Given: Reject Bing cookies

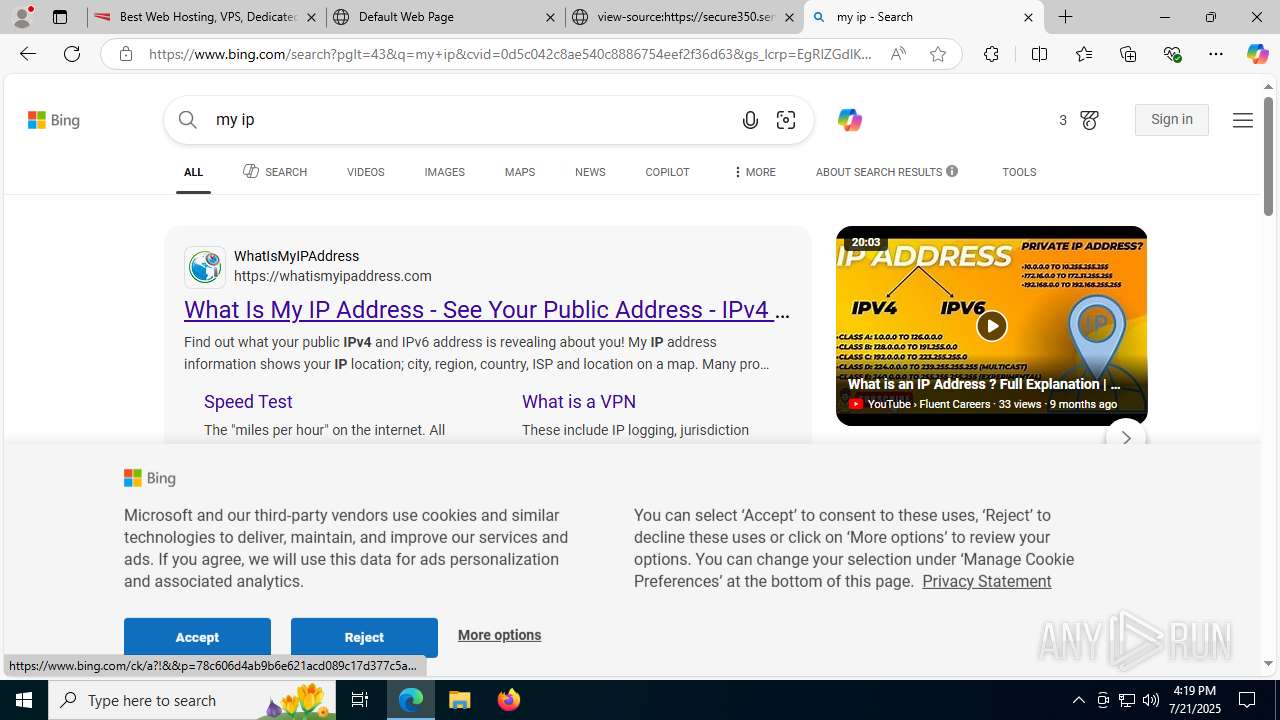Looking at the screenshot, I should click(x=364, y=637).
